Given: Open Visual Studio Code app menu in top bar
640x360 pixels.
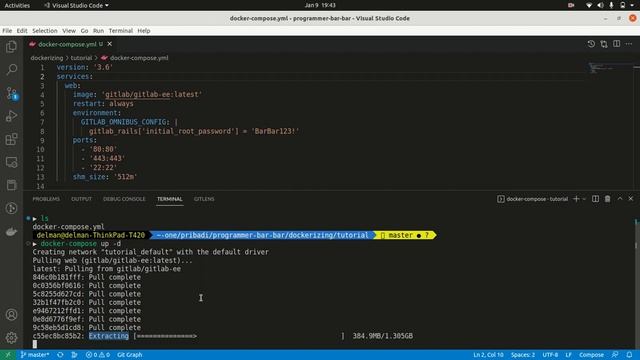Looking at the screenshot, I should 77,5.
